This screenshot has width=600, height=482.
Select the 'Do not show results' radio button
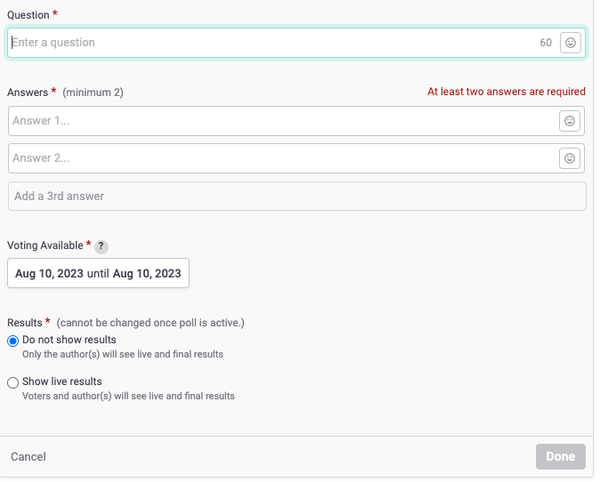[x=13, y=341]
